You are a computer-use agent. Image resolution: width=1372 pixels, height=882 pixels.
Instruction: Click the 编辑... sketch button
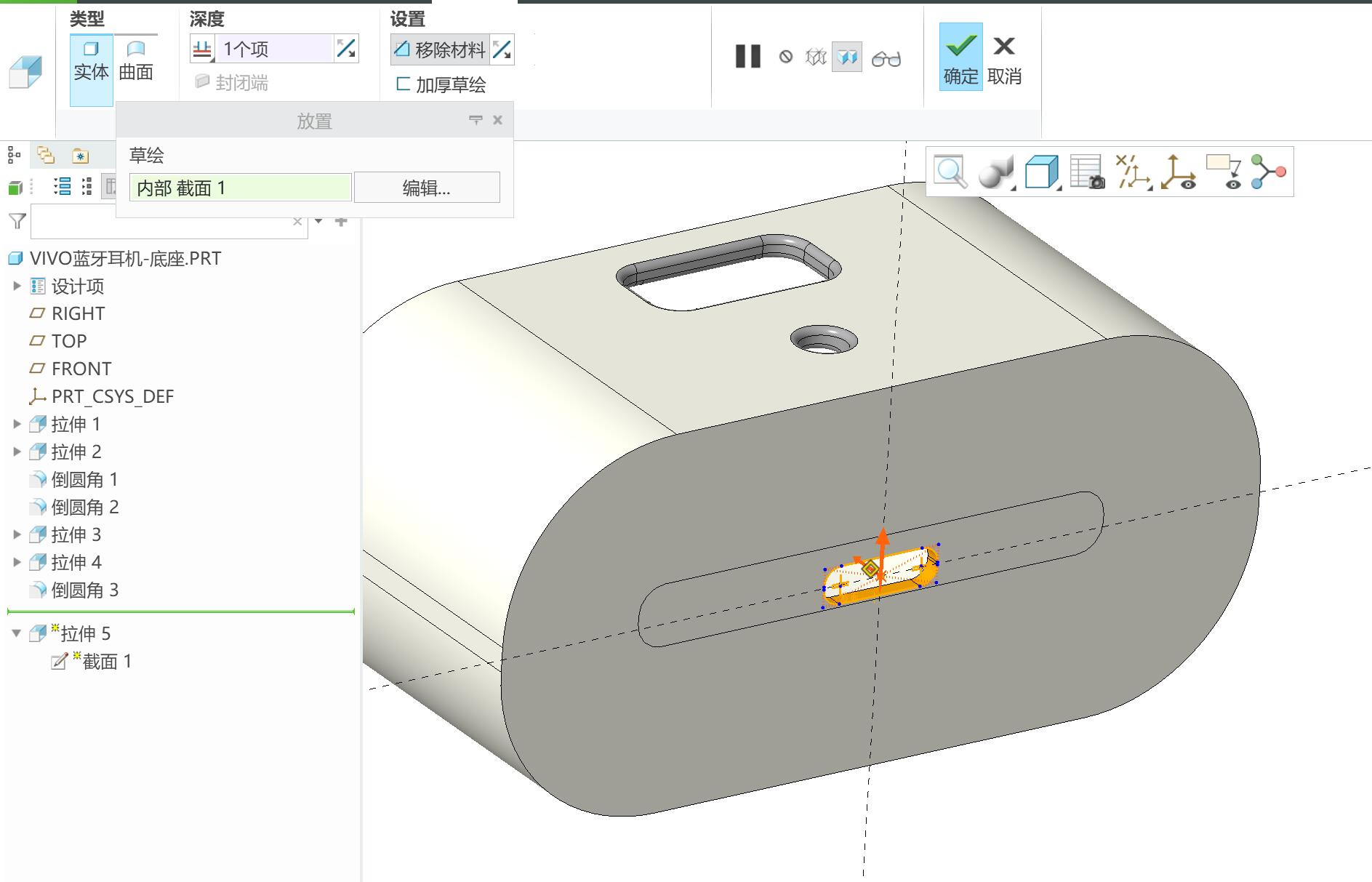point(427,188)
